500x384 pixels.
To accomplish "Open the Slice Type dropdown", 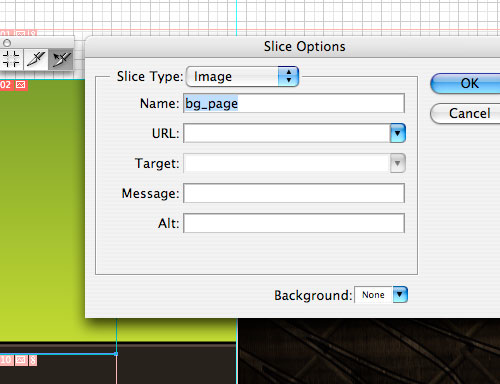I will 242,77.
